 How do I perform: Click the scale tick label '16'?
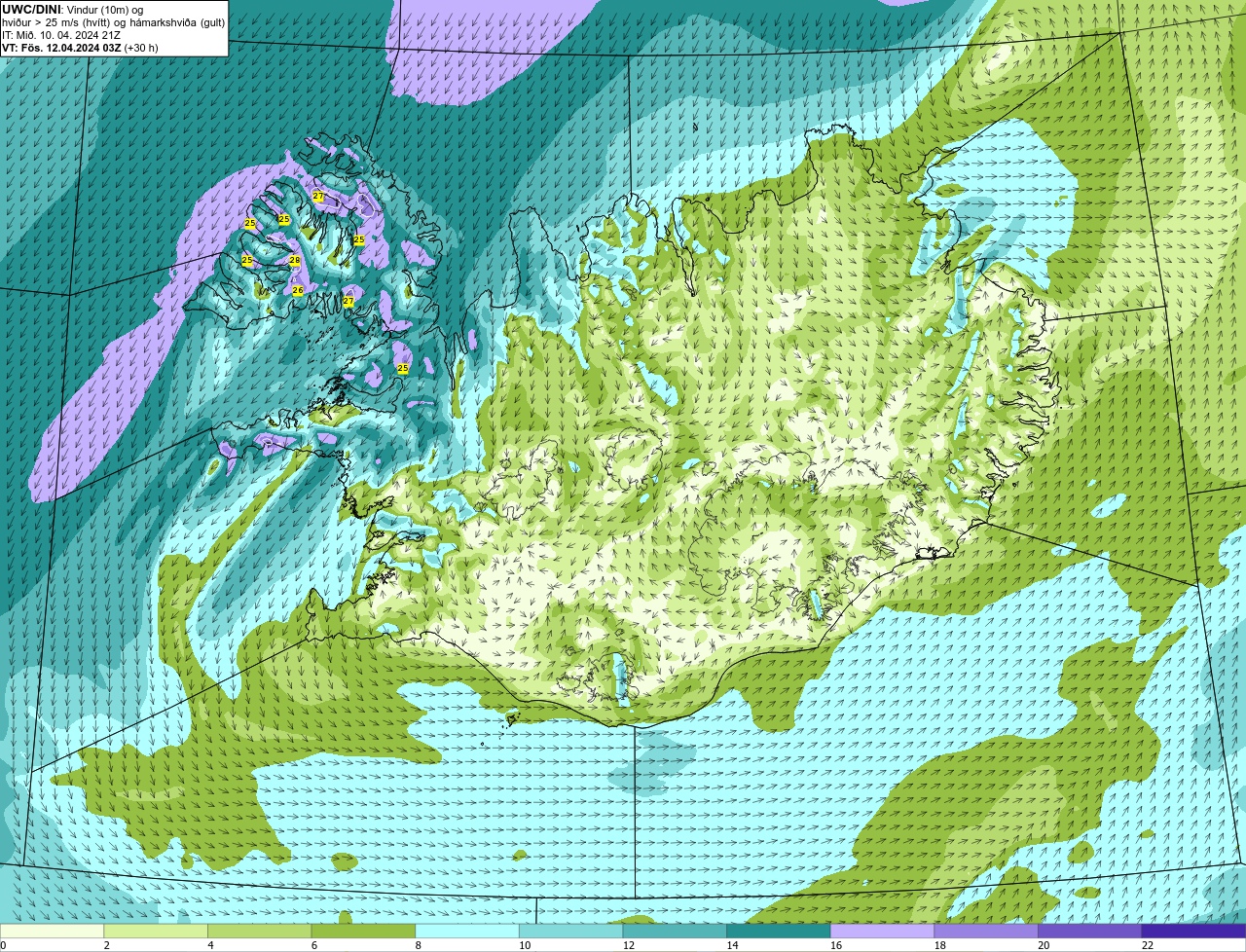click(836, 945)
